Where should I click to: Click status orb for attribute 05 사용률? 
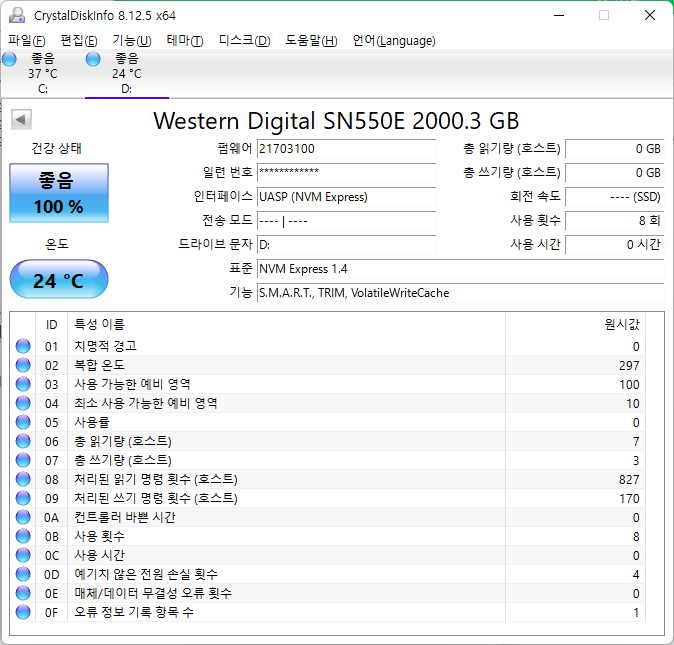(23, 422)
